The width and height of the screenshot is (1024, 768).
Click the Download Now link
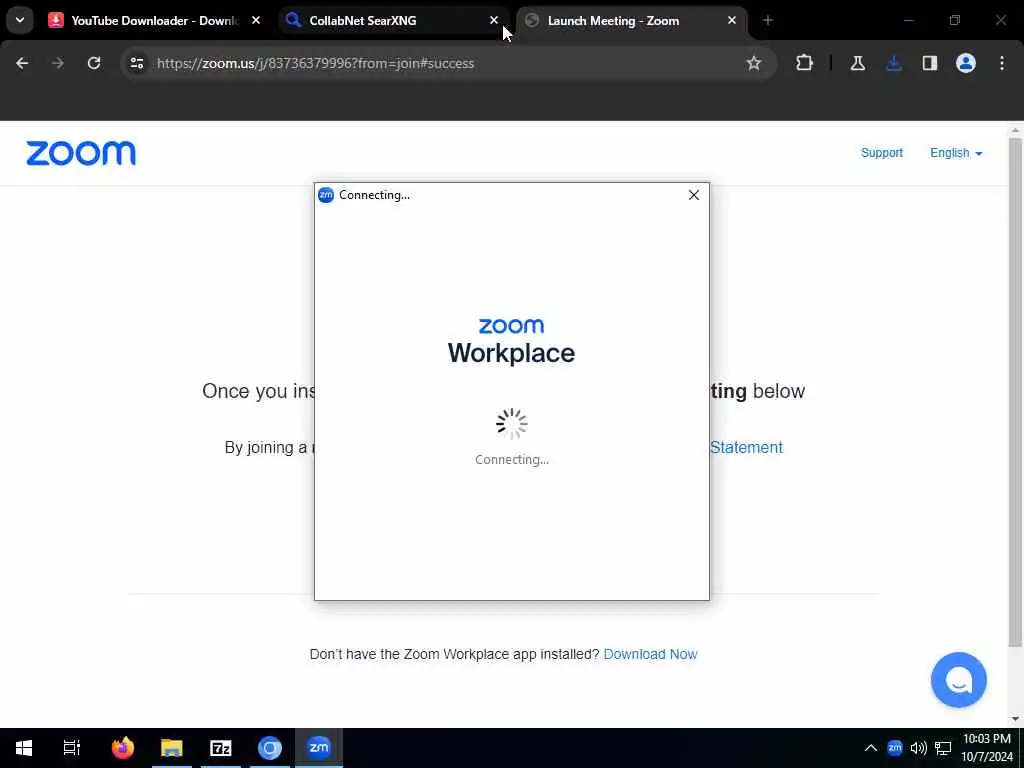[650, 654]
